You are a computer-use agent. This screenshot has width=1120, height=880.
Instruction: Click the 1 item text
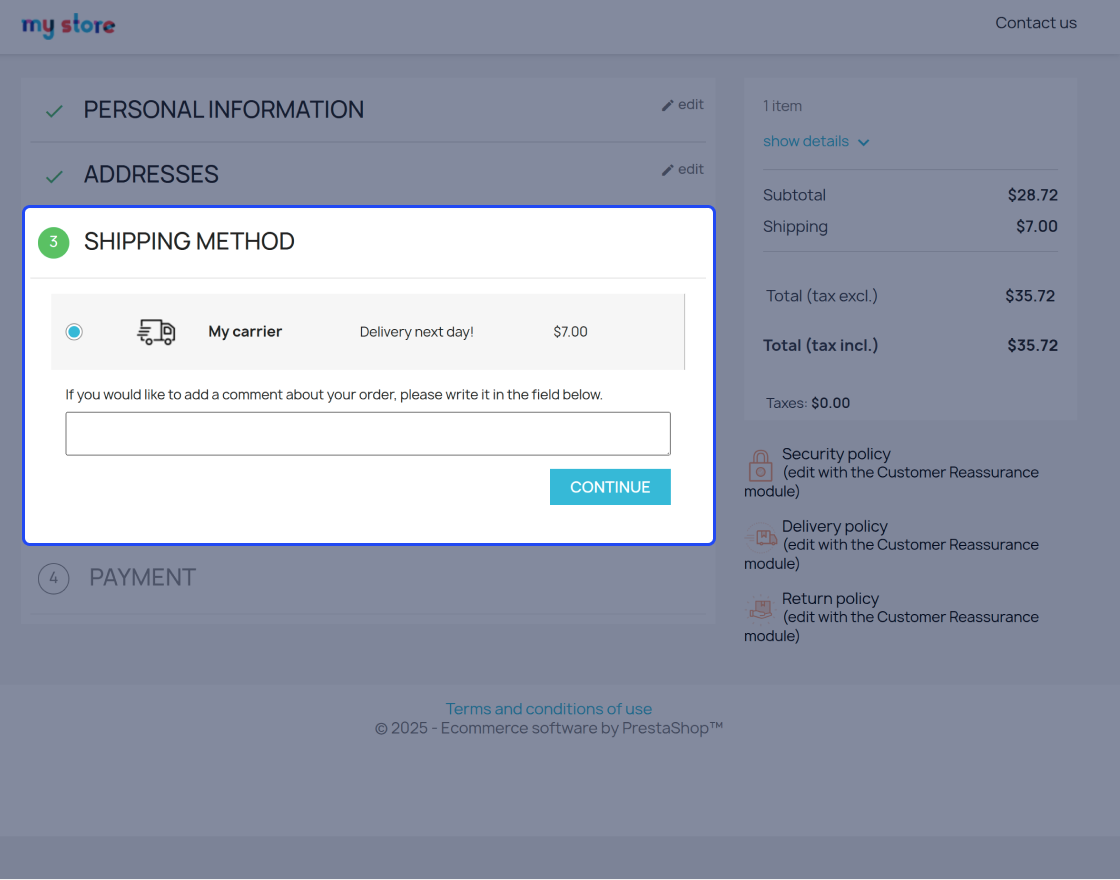pyautogui.click(x=782, y=106)
